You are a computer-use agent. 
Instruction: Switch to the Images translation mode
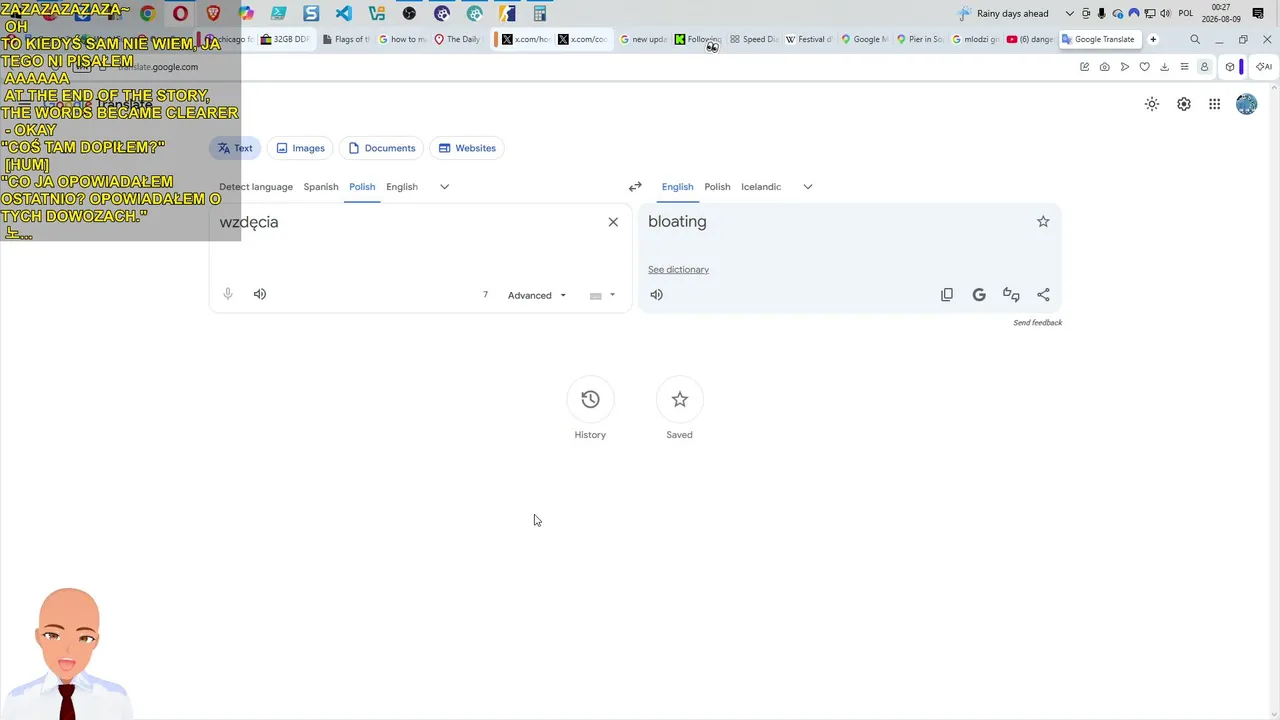[x=300, y=148]
